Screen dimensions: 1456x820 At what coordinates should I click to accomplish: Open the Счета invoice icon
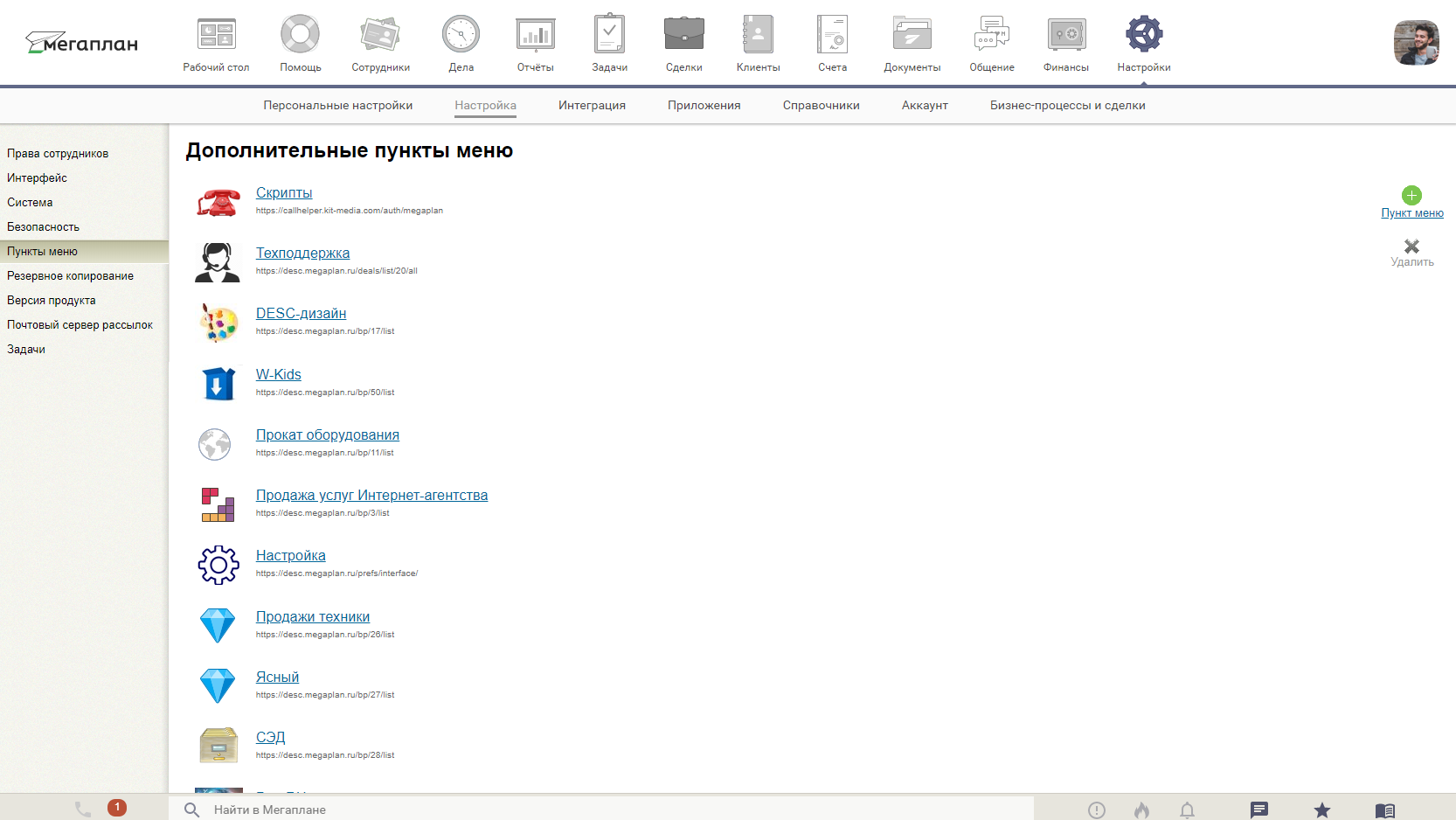coord(833,34)
